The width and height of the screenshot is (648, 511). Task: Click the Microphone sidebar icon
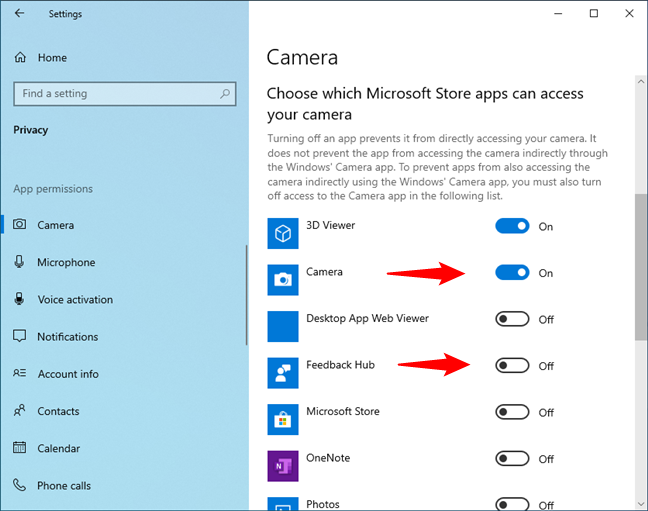pyautogui.click(x=19, y=262)
